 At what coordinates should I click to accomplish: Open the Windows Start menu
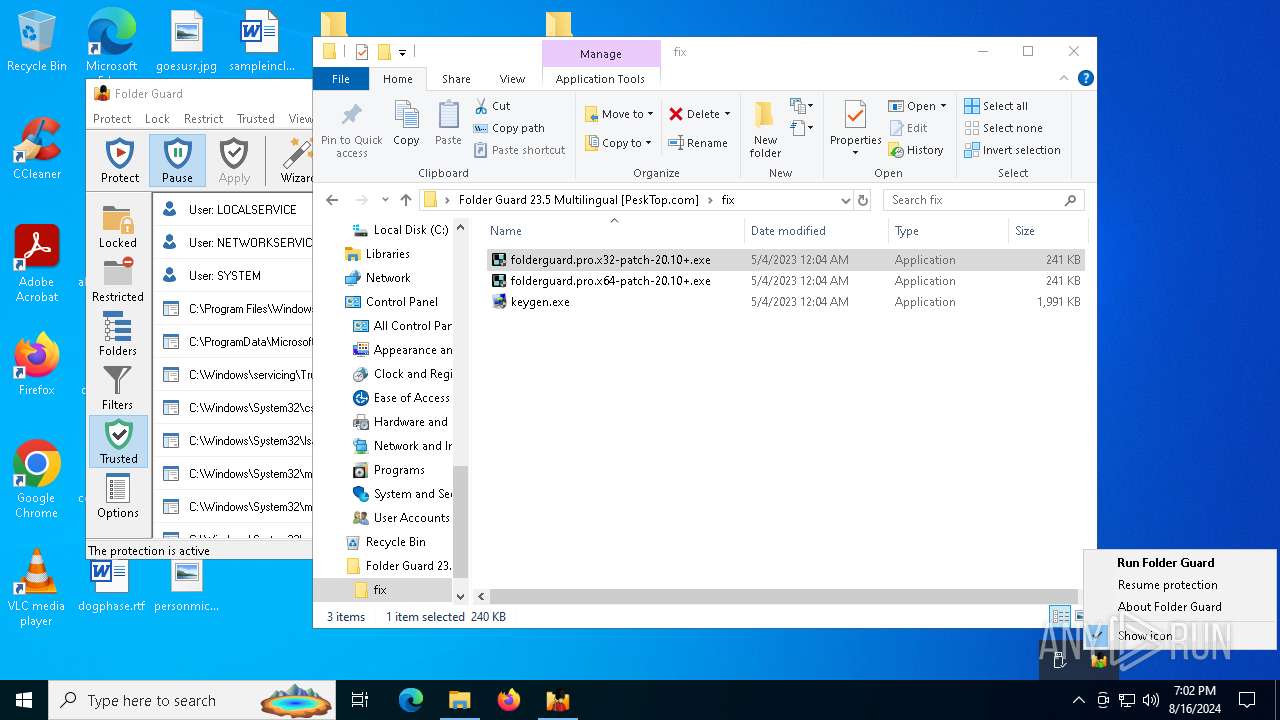click(x=24, y=700)
